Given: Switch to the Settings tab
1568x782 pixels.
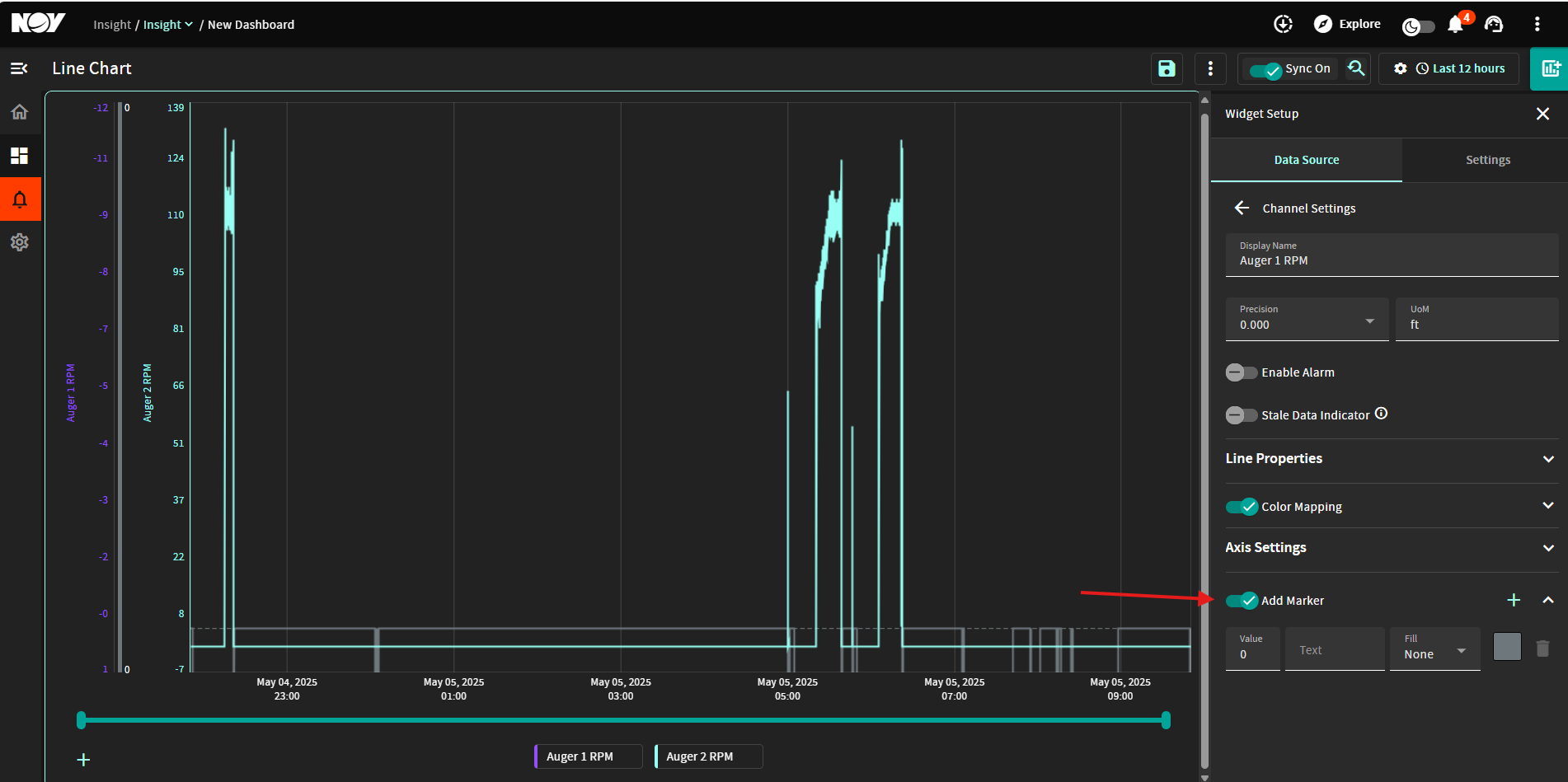Looking at the screenshot, I should [x=1487, y=160].
